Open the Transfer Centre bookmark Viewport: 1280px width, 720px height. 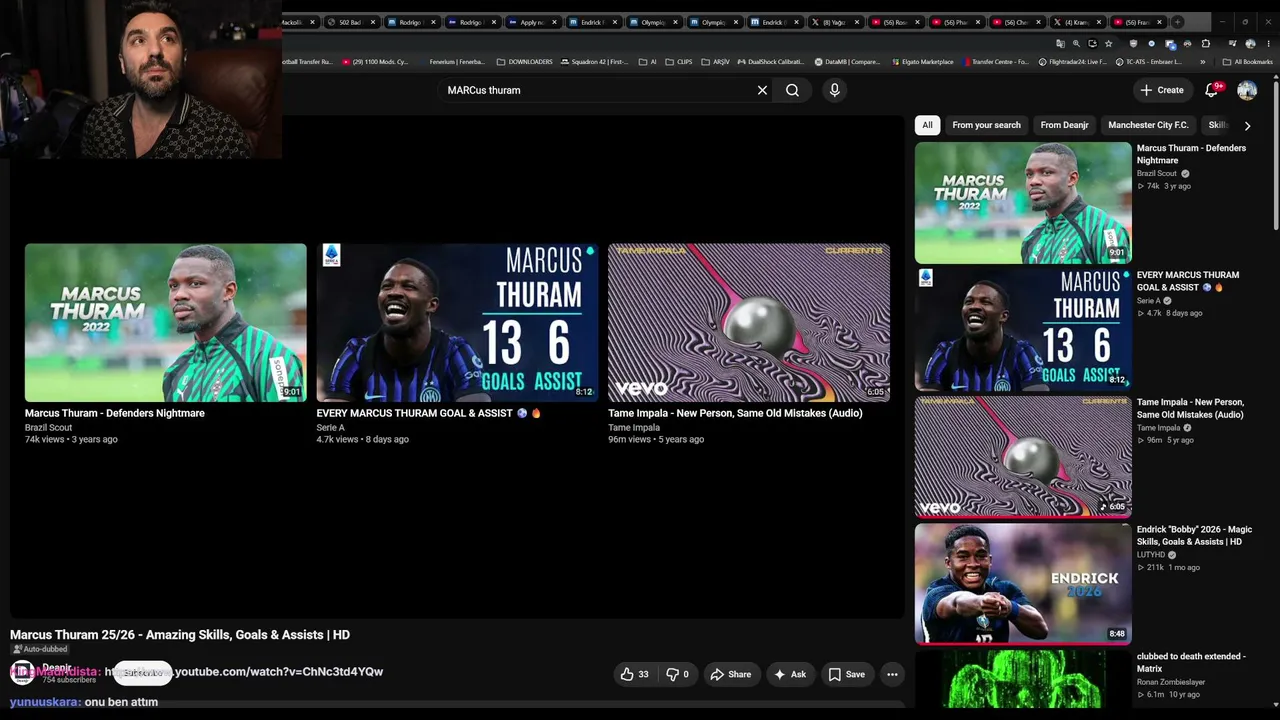click(997, 62)
